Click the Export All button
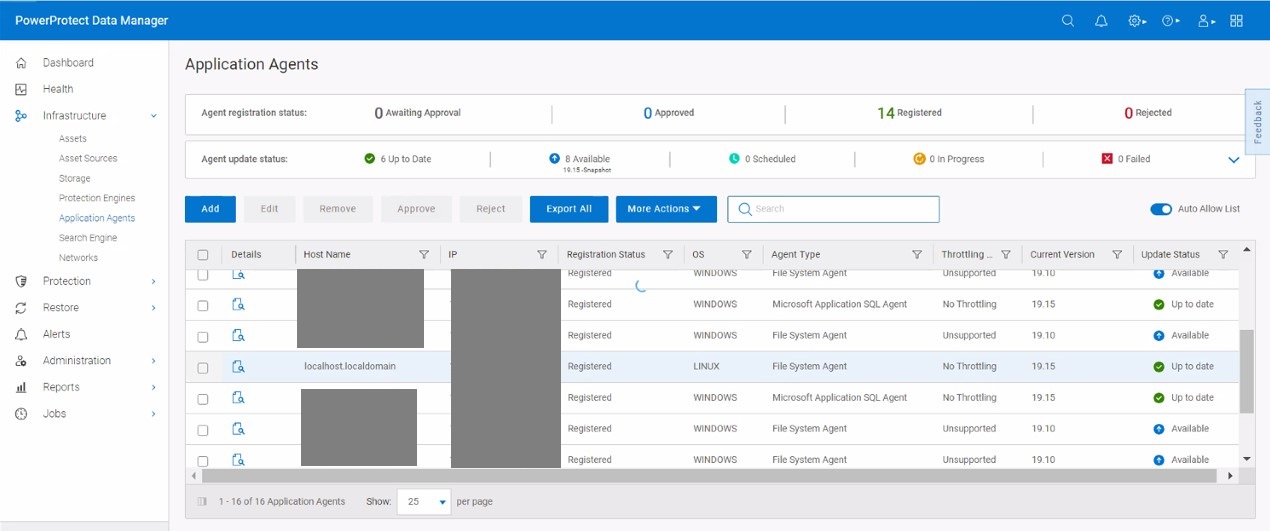 (x=568, y=209)
